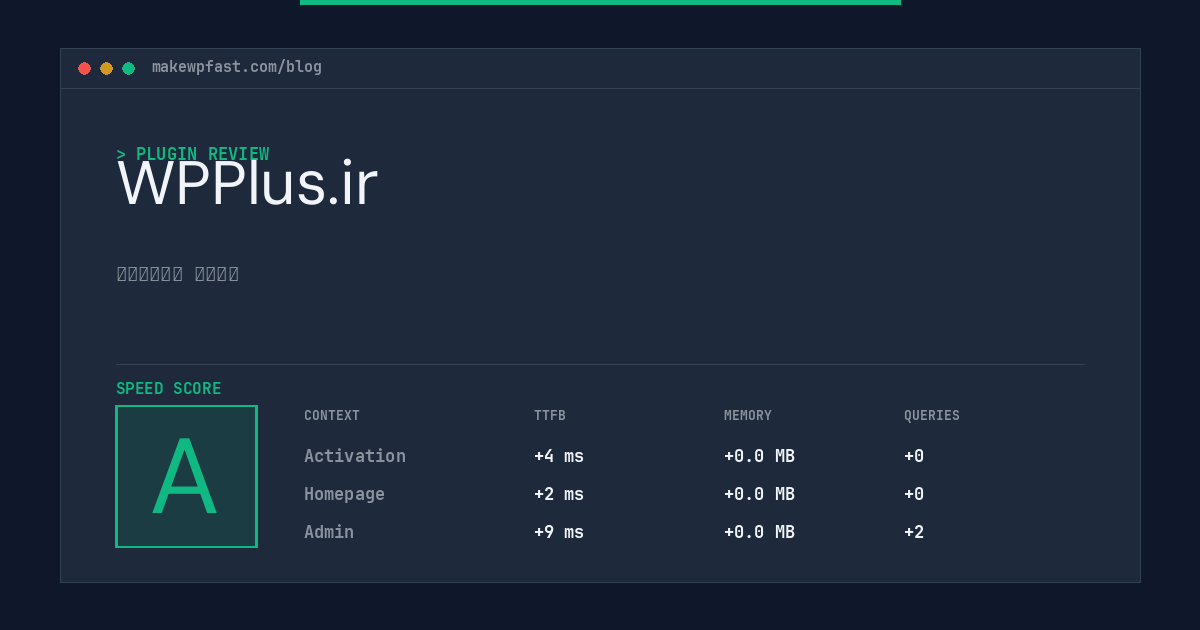
Task: Click the CONTEXT column header
Action: 332,416
